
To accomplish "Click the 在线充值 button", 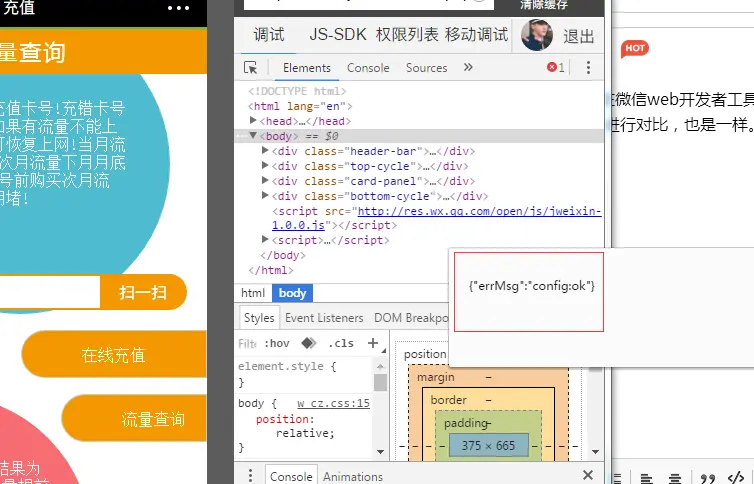I will (114, 355).
